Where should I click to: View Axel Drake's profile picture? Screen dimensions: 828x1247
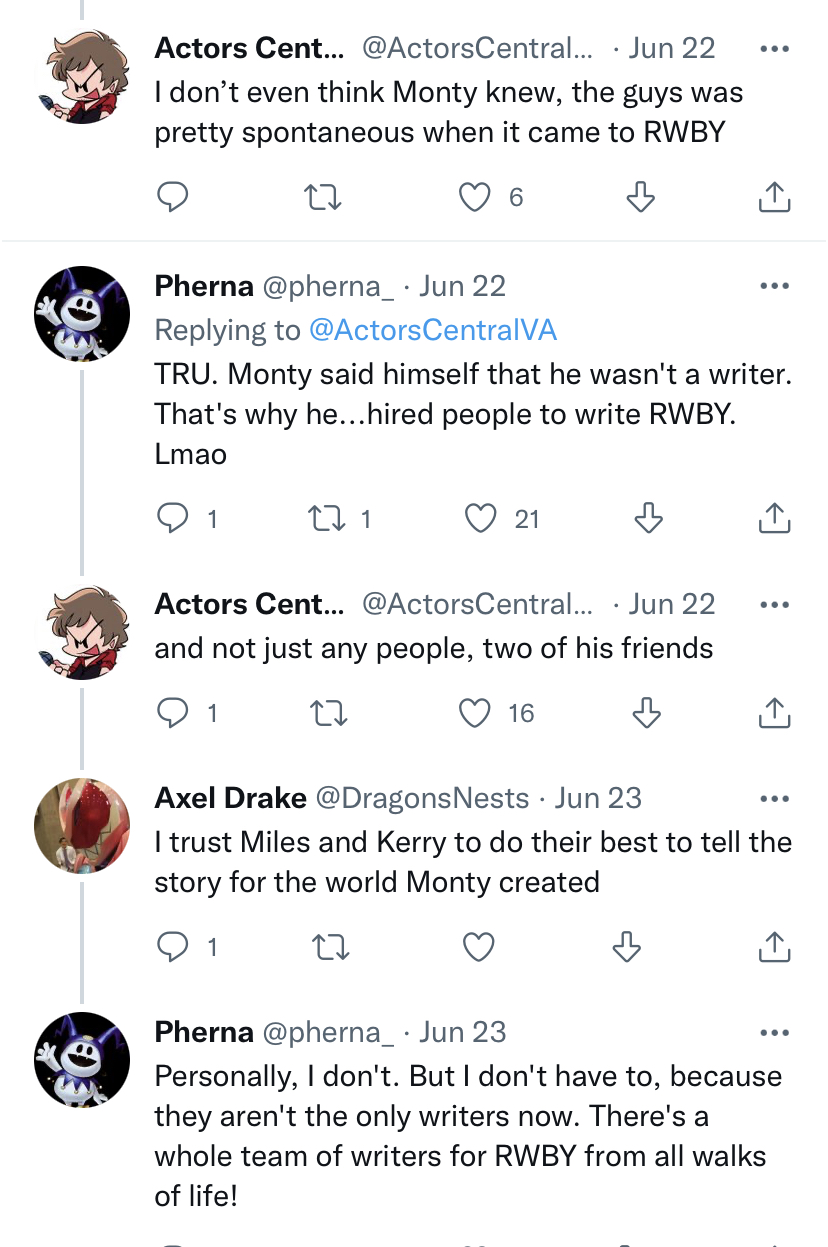[x=82, y=825]
